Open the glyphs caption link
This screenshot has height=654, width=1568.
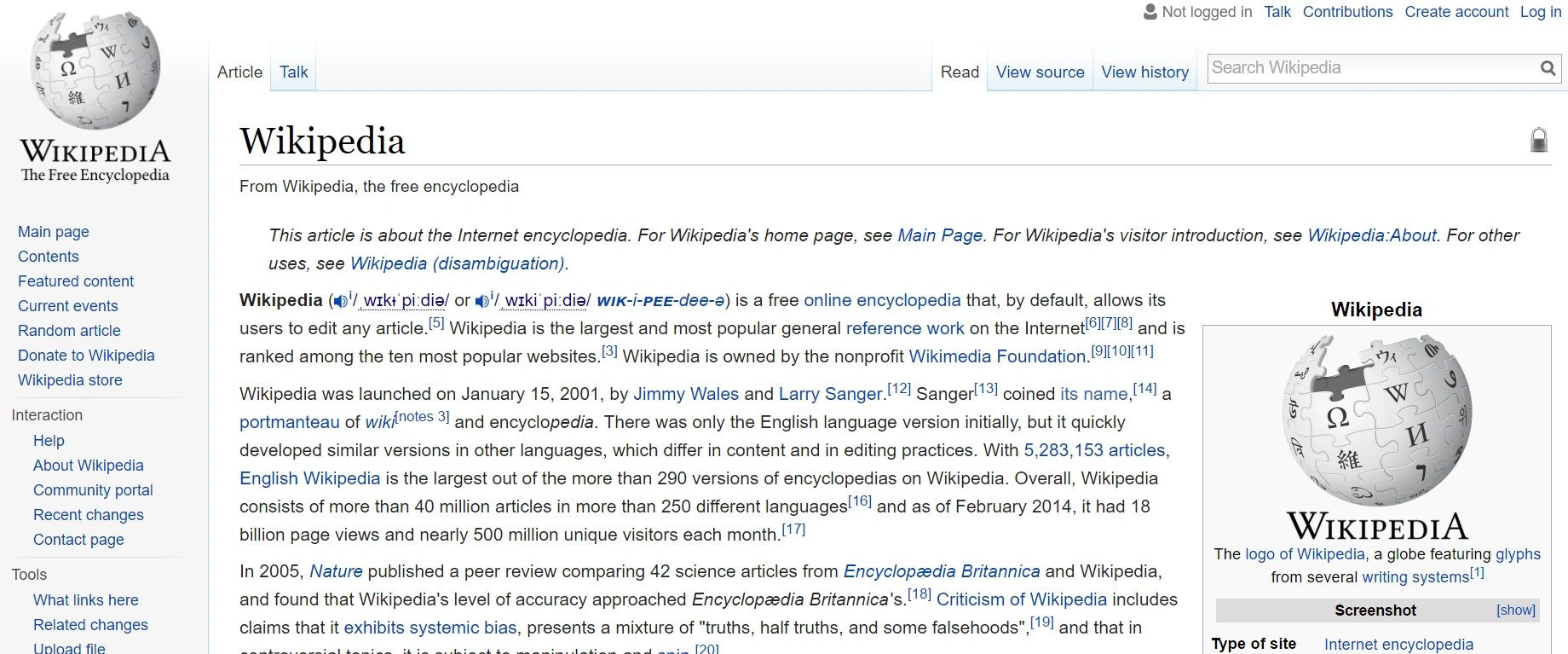click(x=1518, y=554)
